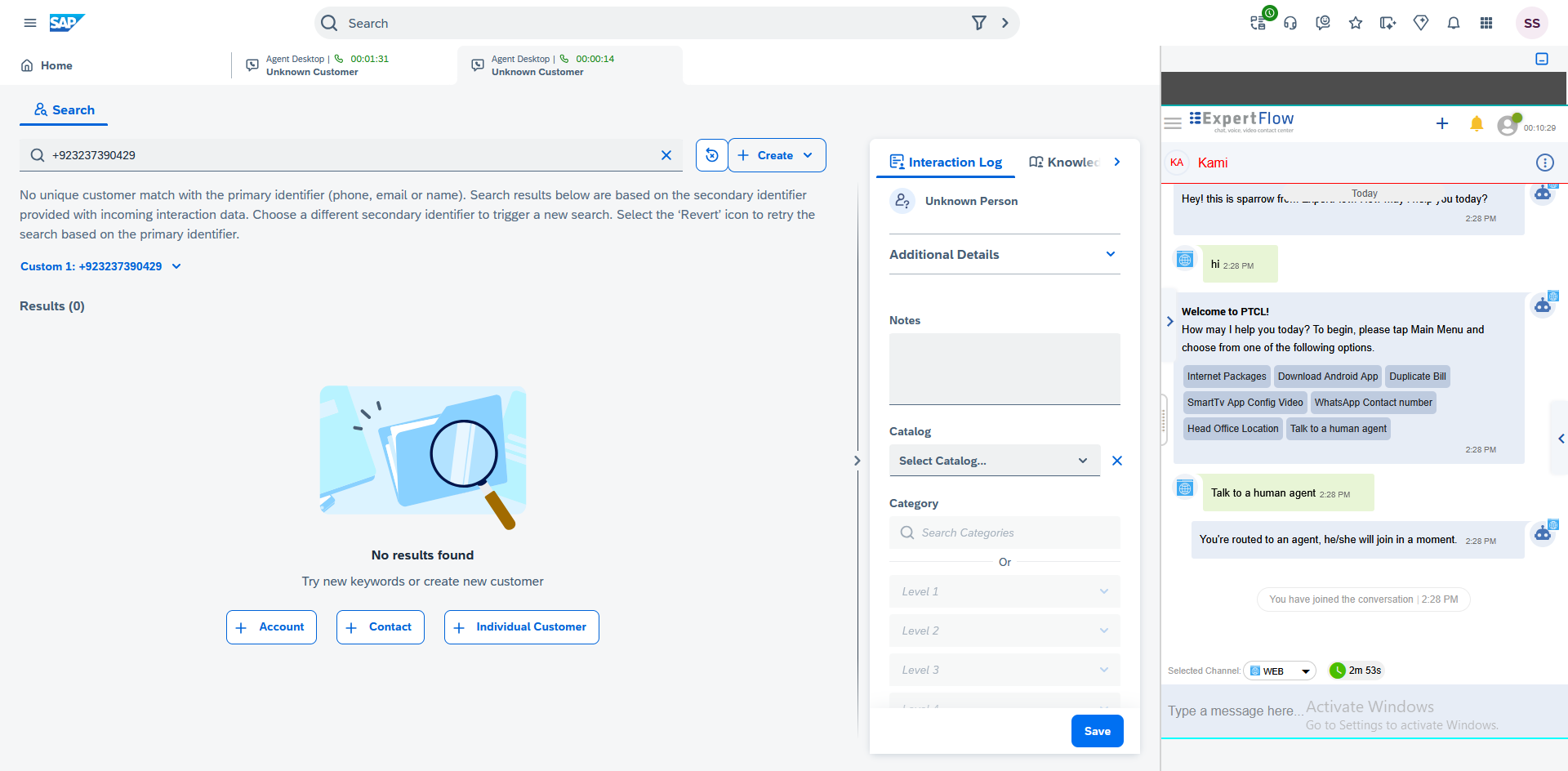Click the Individual Customer create button

click(x=521, y=627)
